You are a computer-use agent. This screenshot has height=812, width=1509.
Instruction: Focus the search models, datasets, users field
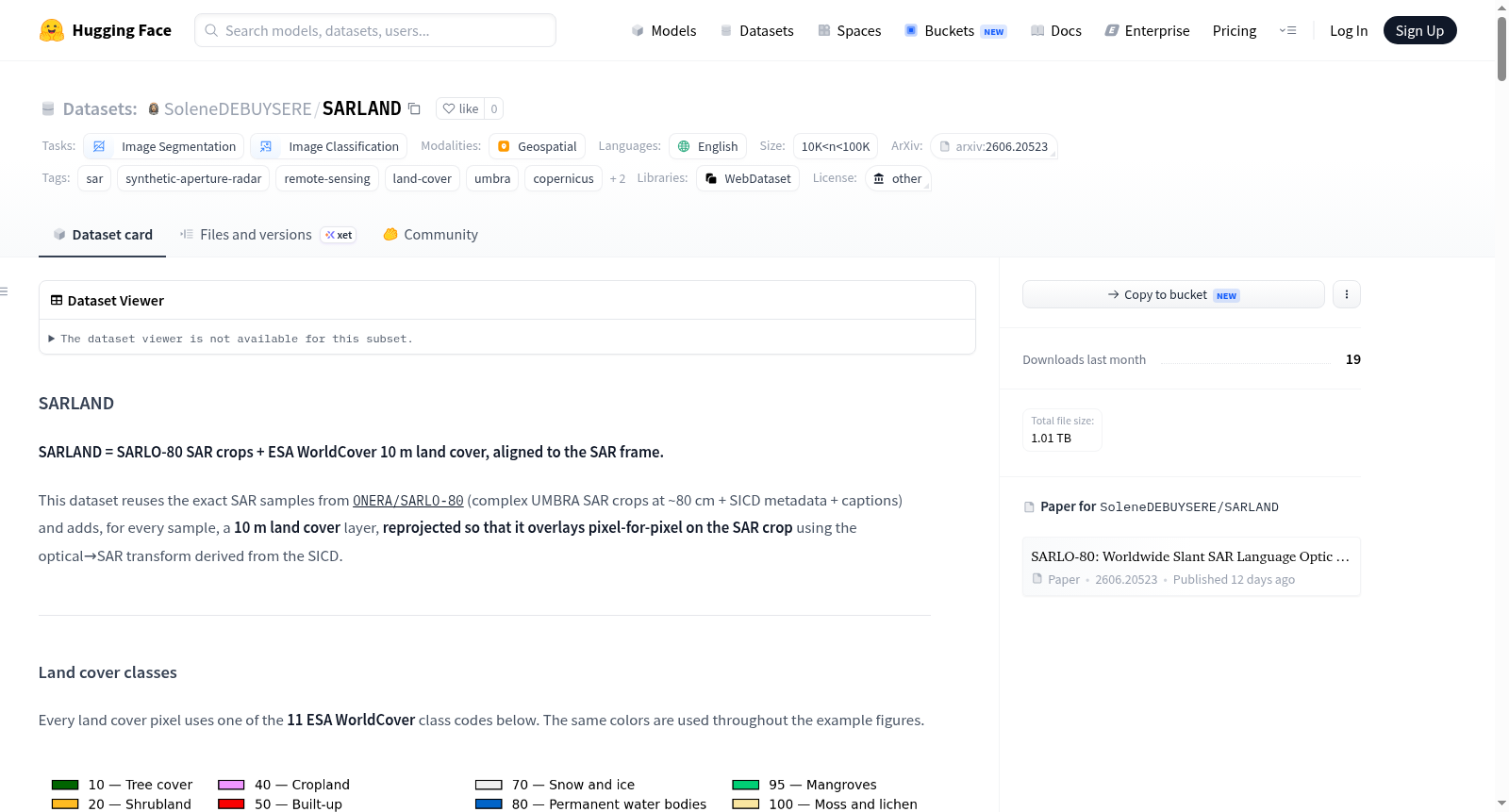click(x=375, y=30)
